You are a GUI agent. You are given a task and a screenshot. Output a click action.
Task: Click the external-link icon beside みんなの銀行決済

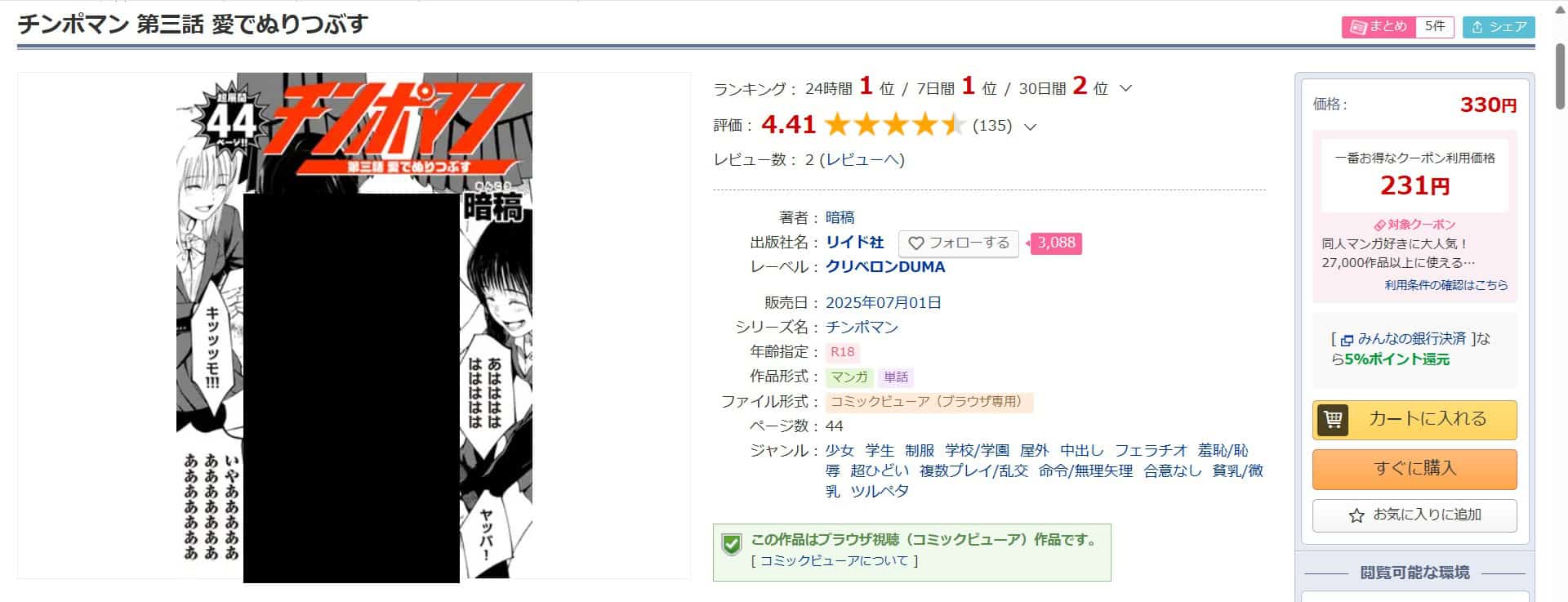pos(1347,340)
